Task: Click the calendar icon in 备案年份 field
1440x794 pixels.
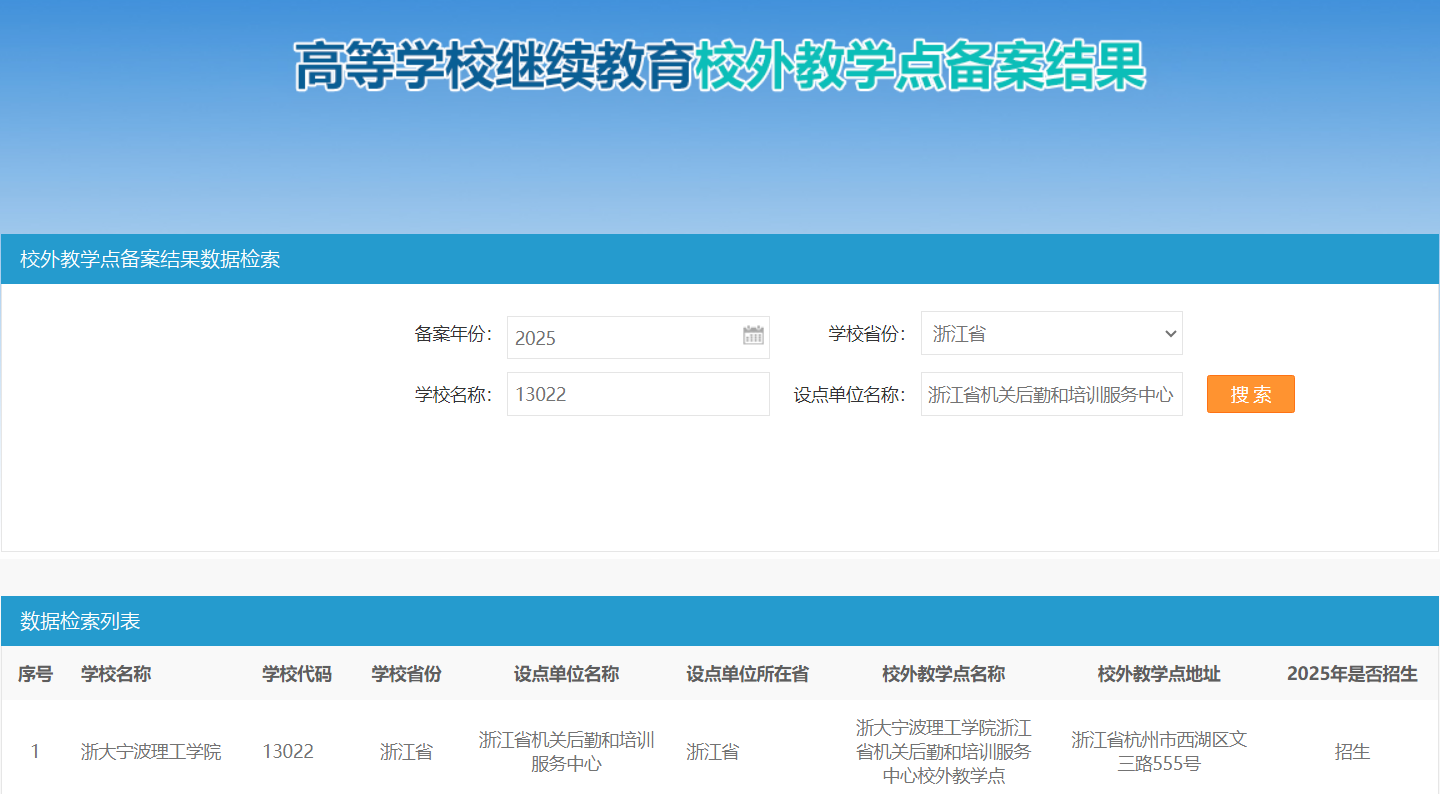Action: (753, 336)
